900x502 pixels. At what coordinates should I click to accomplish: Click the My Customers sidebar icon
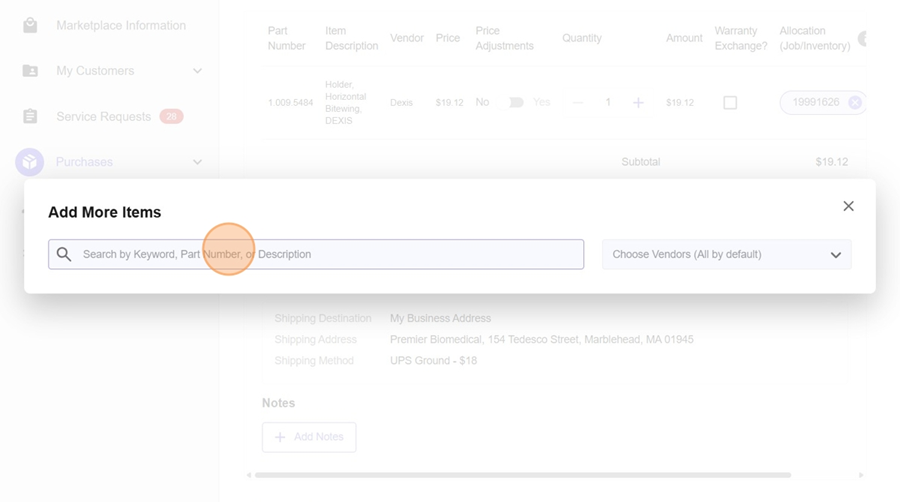[30, 71]
